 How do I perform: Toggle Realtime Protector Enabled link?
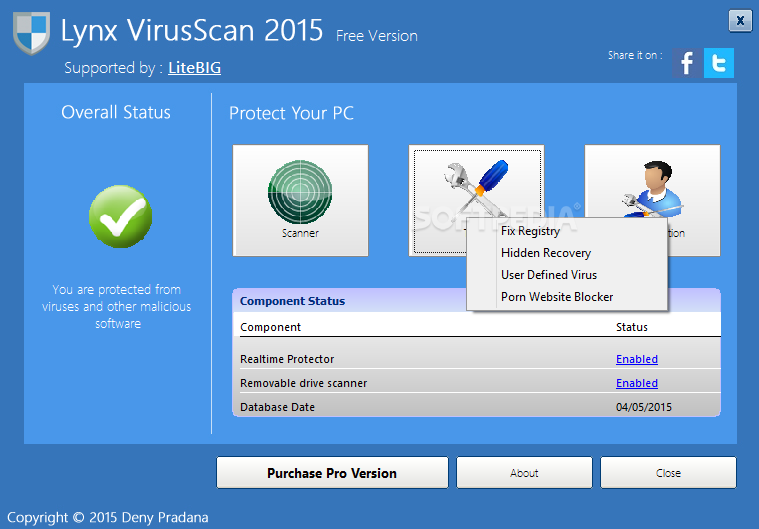[637, 359]
